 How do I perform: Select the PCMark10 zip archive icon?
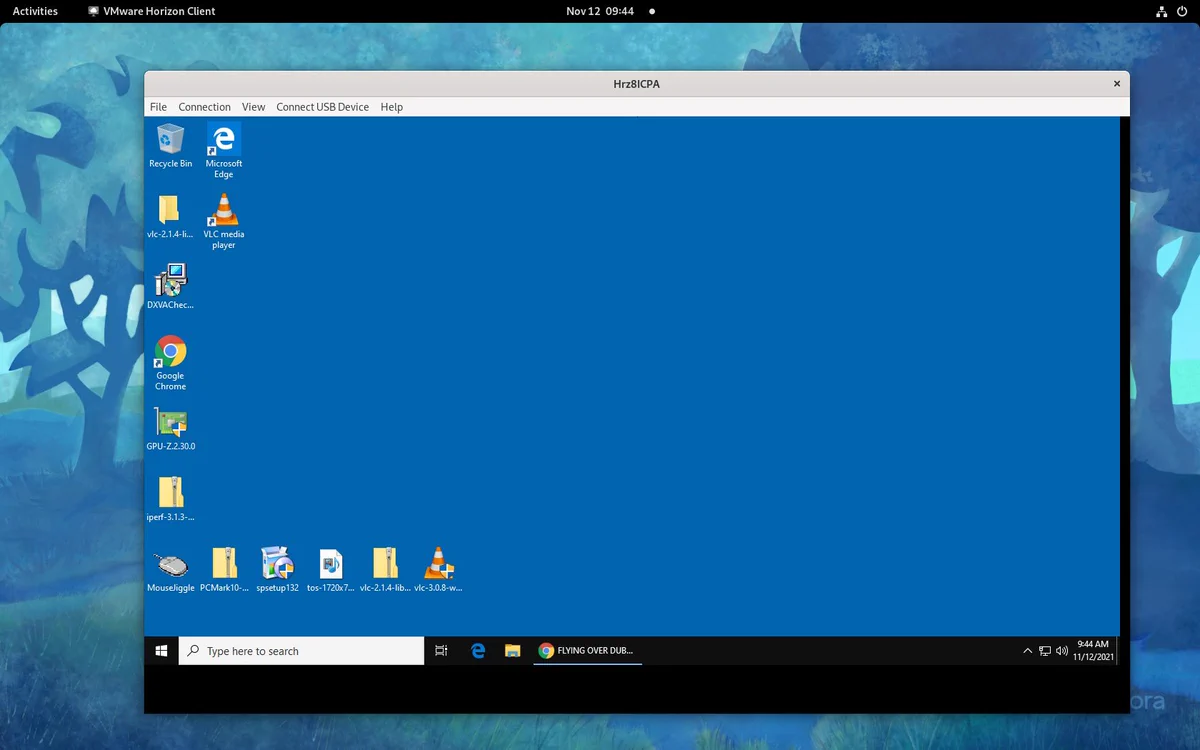tap(224, 570)
